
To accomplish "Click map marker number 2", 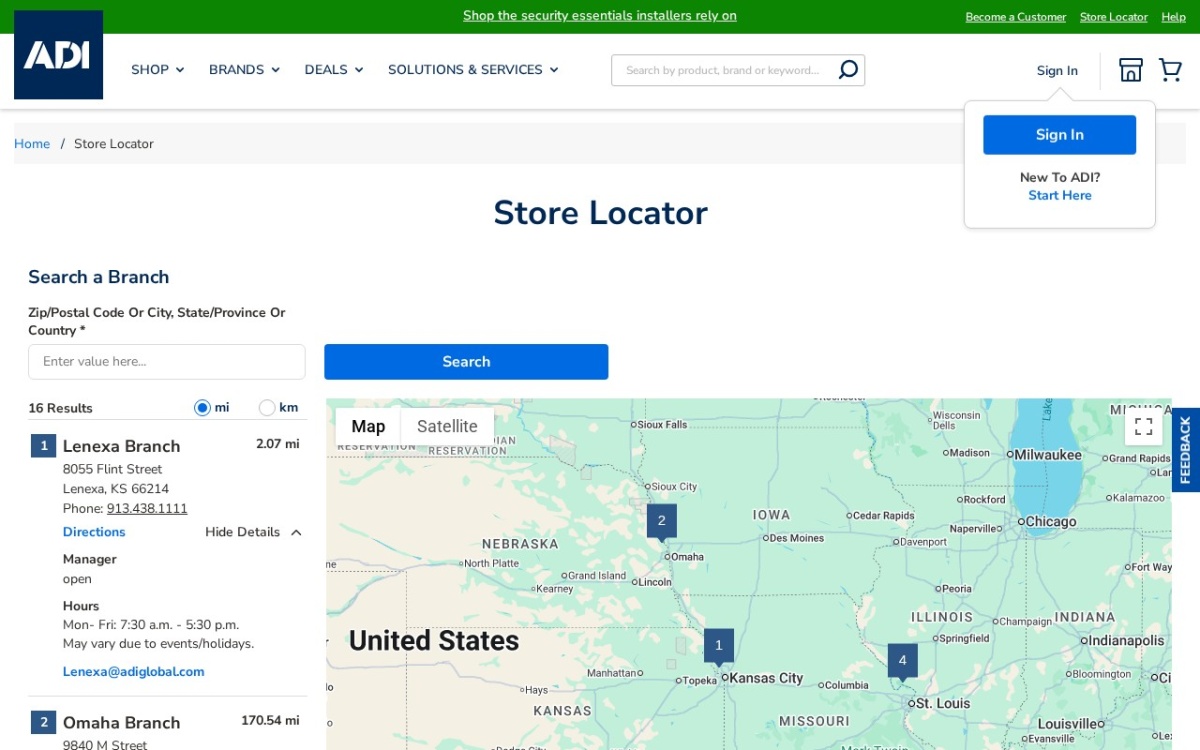I will tap(661, 521).
